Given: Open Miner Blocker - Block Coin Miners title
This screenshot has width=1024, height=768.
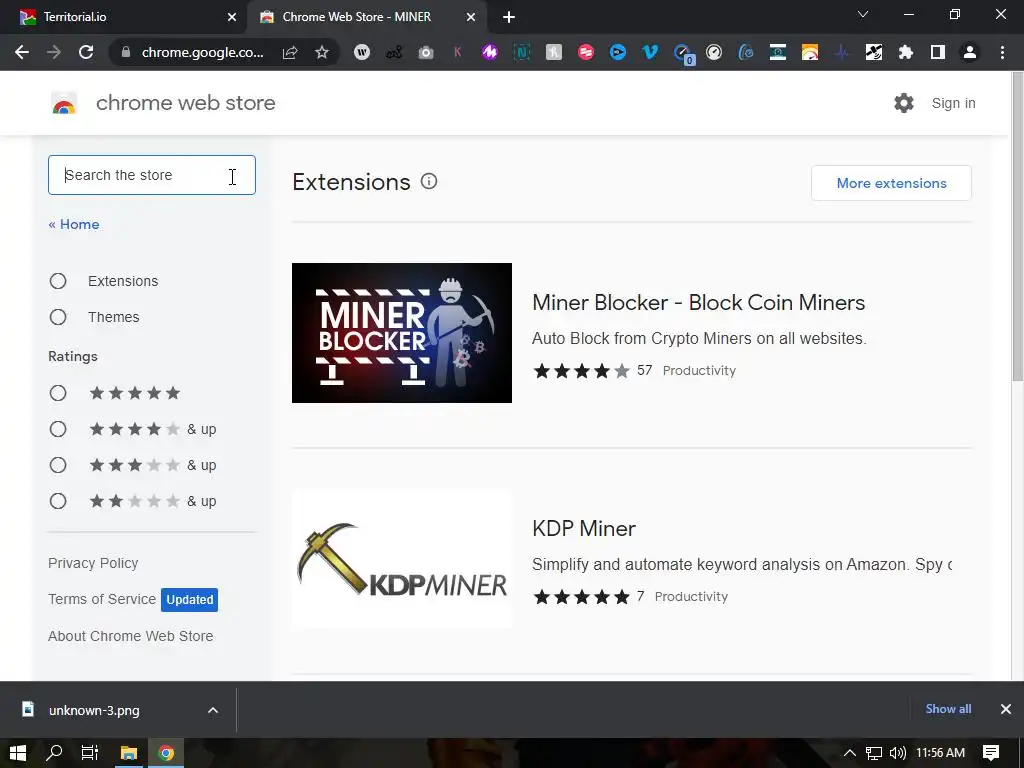Looking at the screenshot, I should pos(698,302).
